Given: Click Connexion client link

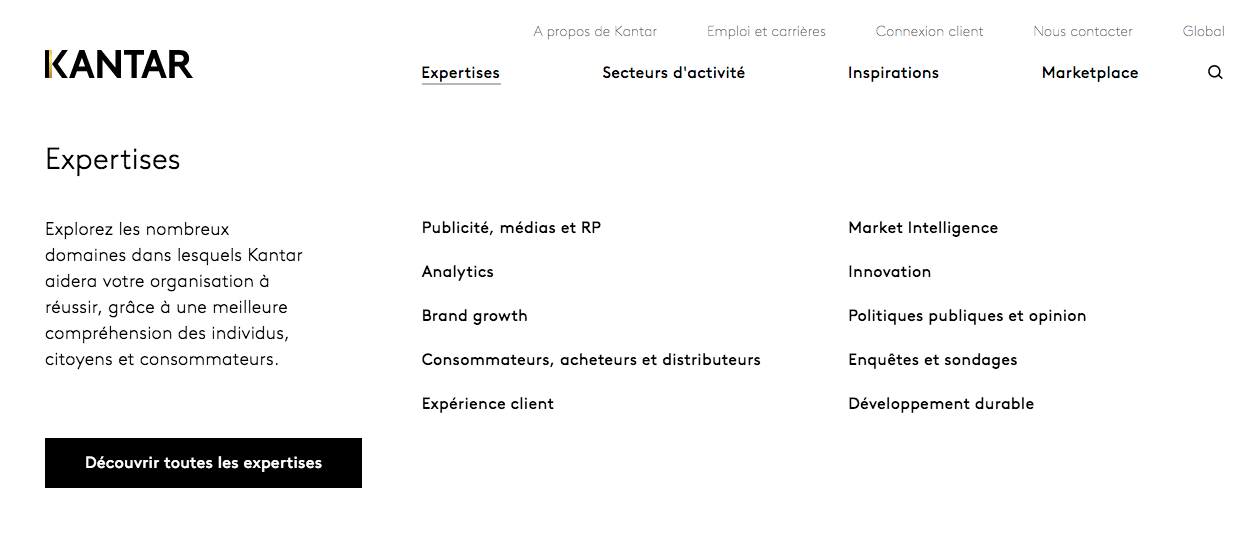Looking at the screenshot, I should tap(930, 31).
